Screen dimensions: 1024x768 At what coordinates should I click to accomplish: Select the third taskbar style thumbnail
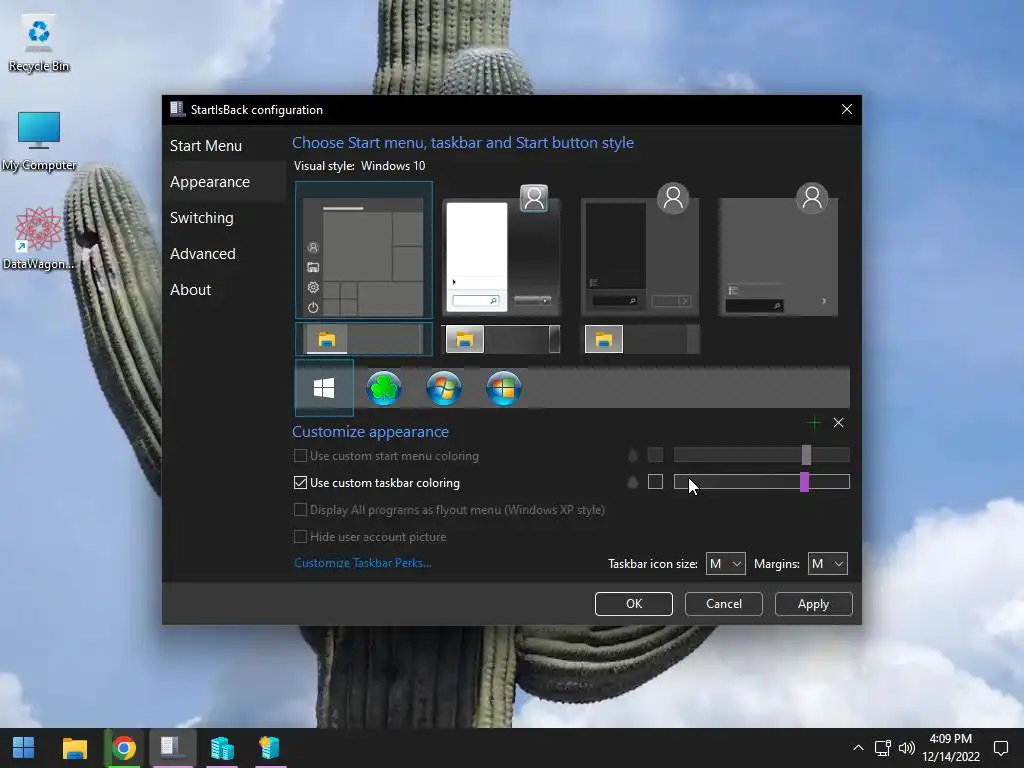pyautogui.click(x=641, y=339)
